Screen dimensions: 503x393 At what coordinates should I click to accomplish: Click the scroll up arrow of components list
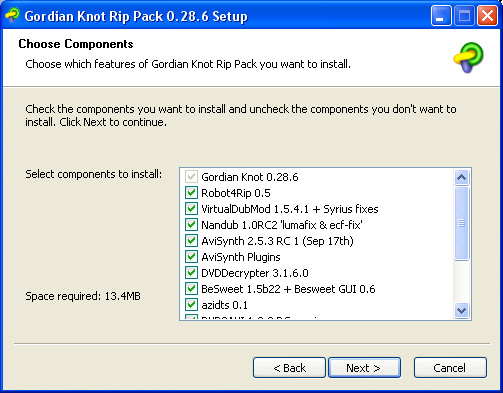click(x=462, y=177)
